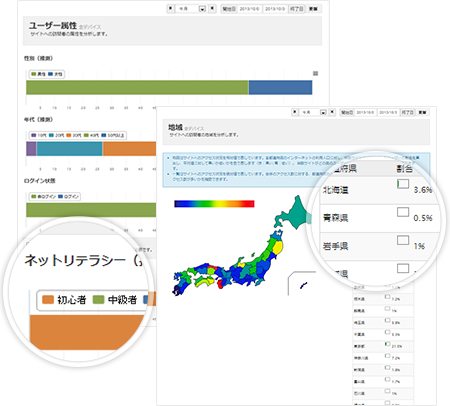Toggle ログイン legend item in login chart

69,197
